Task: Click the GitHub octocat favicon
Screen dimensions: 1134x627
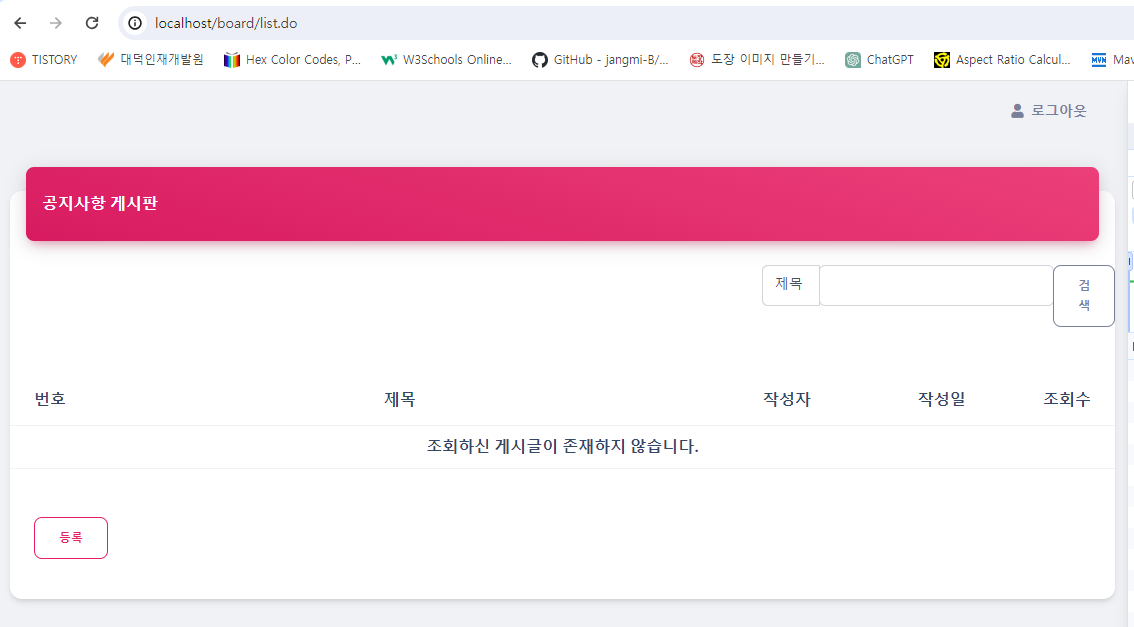Action: 540,60
